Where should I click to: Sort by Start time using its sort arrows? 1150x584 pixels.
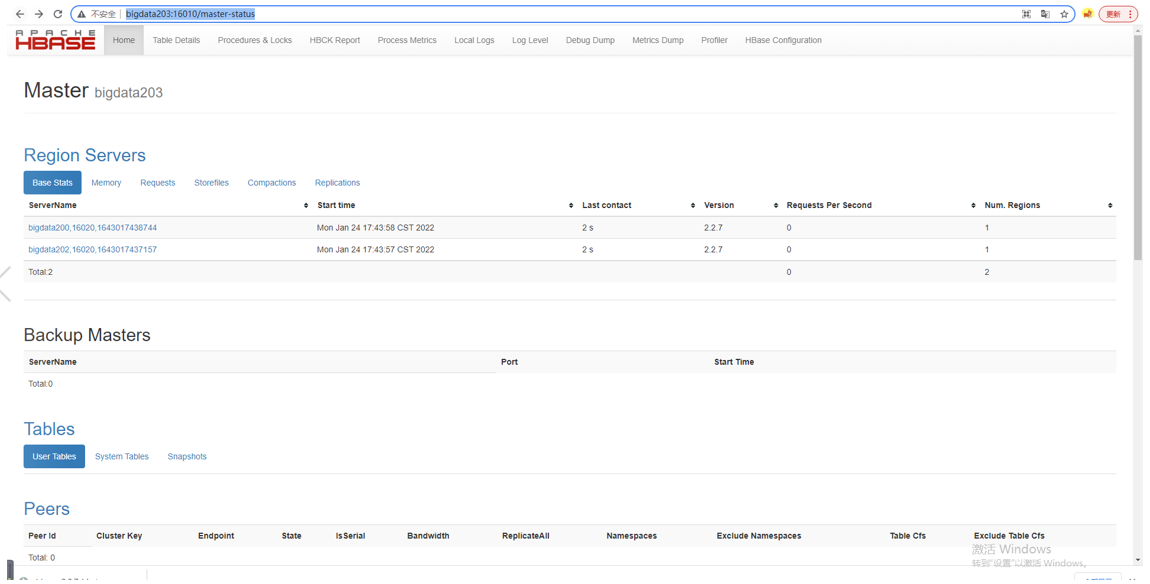[x=571, y=205]
